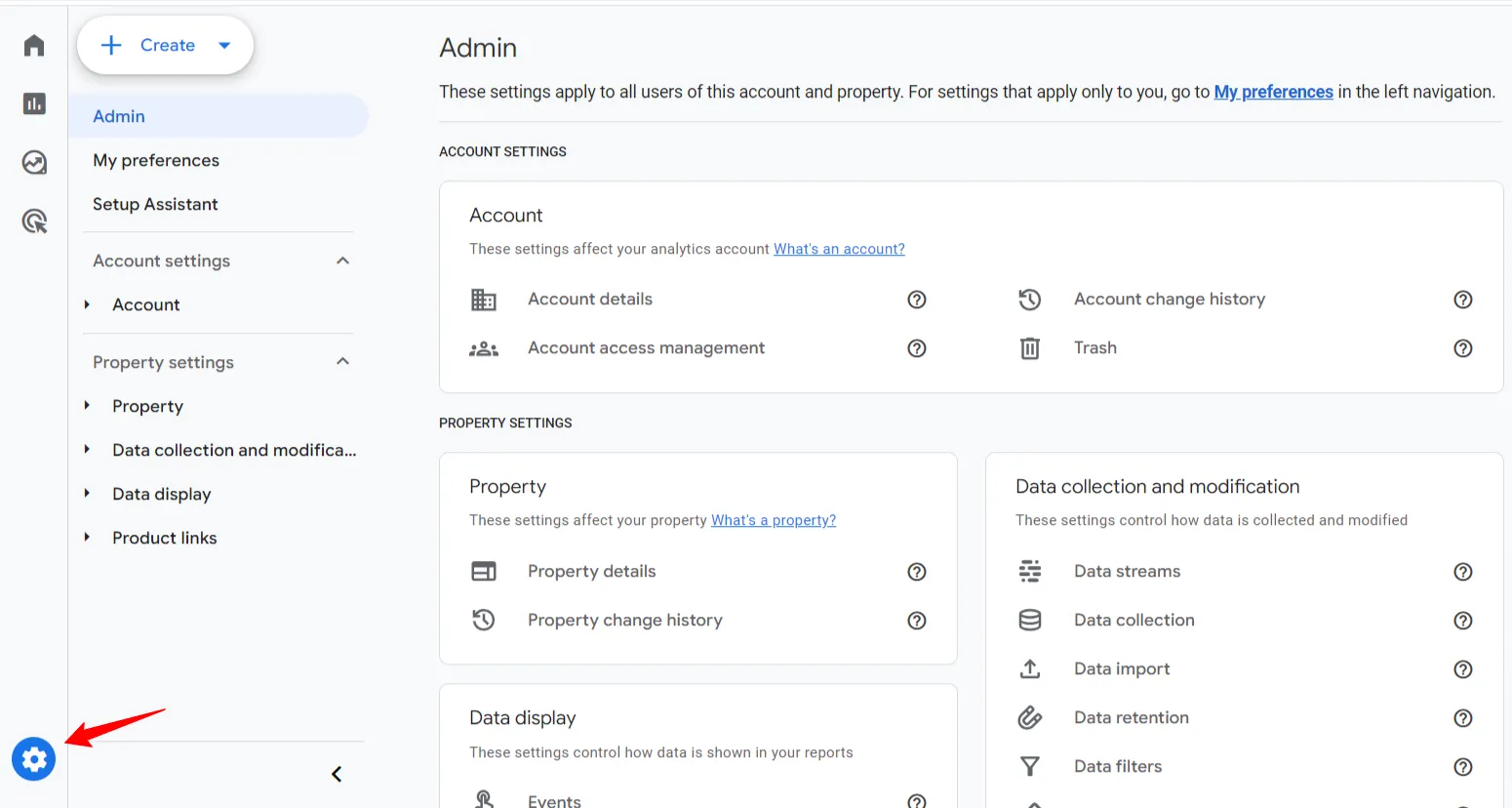Image resolution: width=1512 pixels, height=808 pixels.
Task: Open Account change history setting
Action: point(1170,300)
